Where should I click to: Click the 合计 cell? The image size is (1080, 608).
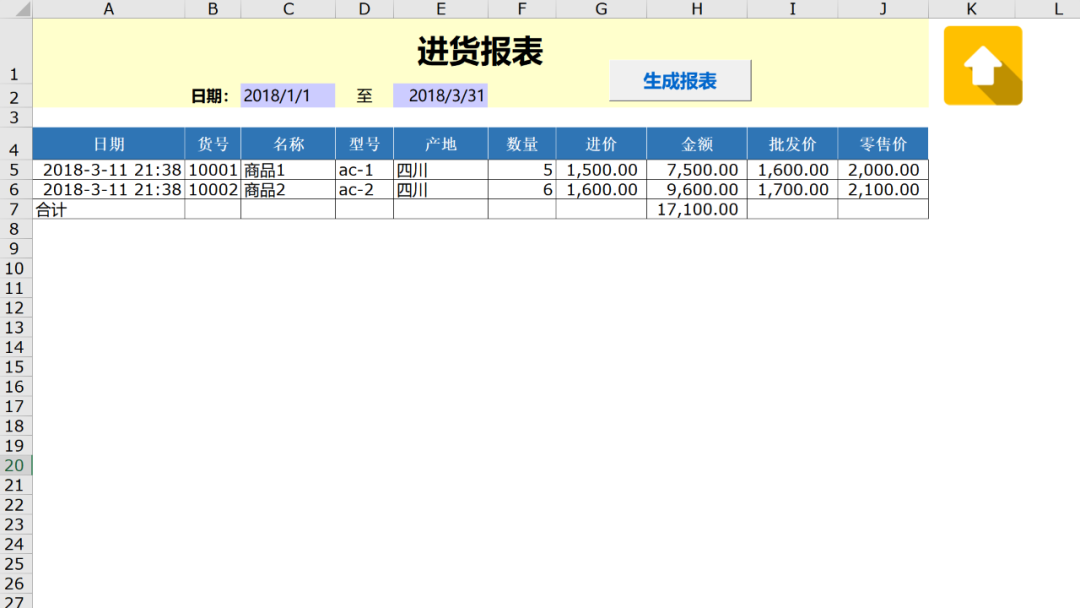click(108, 209)
